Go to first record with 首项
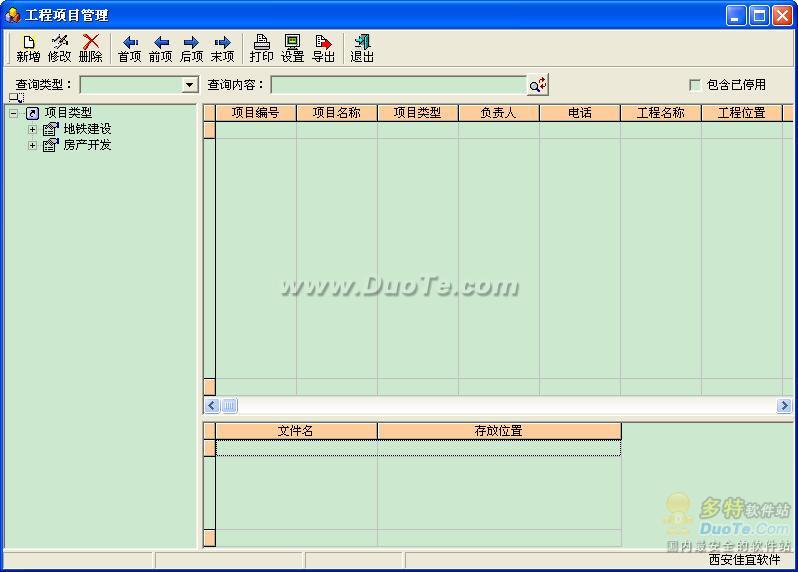 (x=130, y=48)
